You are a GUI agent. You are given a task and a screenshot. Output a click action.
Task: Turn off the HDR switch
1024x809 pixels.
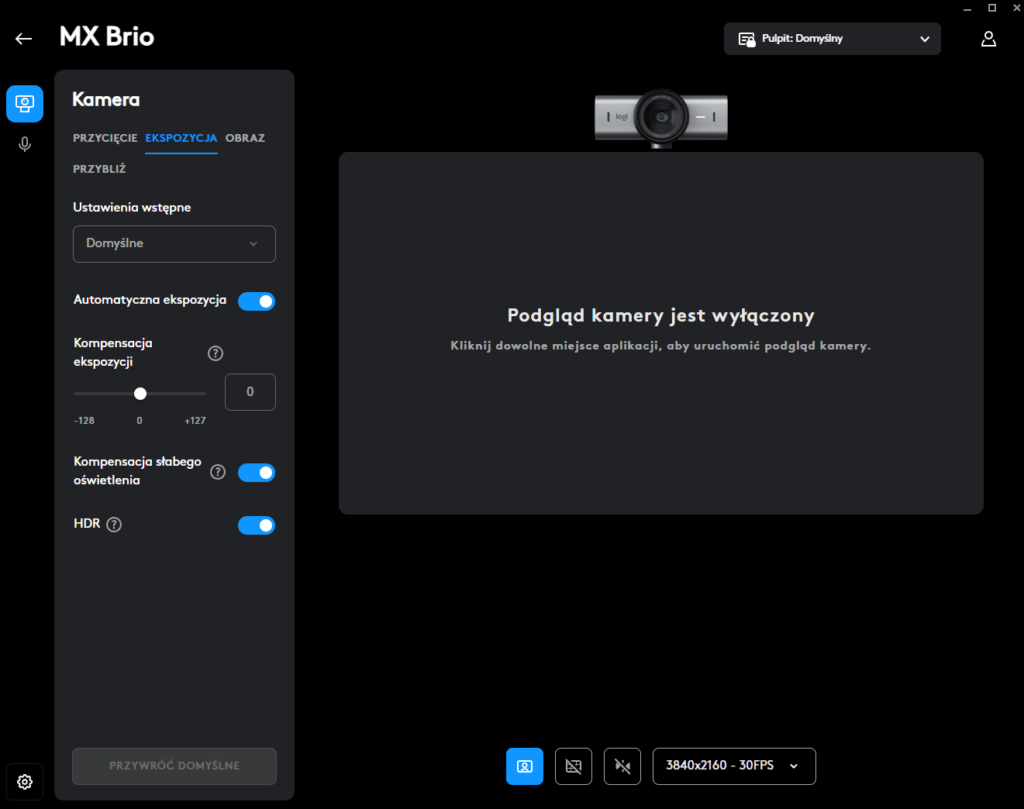click(x=257, y=525)
